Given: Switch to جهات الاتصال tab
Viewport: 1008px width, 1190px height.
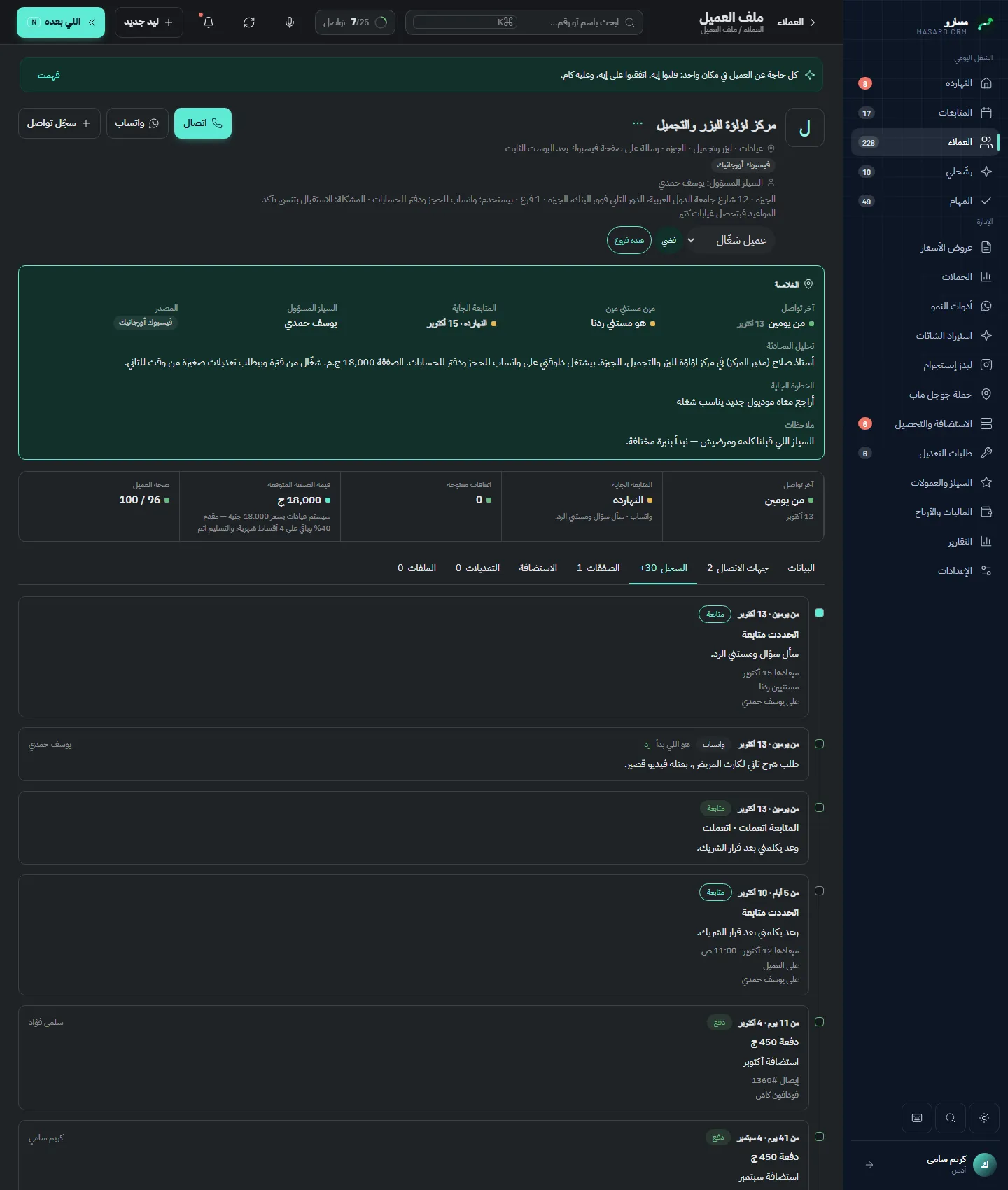Looking at the screenshot, I should pyautogui.click(x=738, y=568).
